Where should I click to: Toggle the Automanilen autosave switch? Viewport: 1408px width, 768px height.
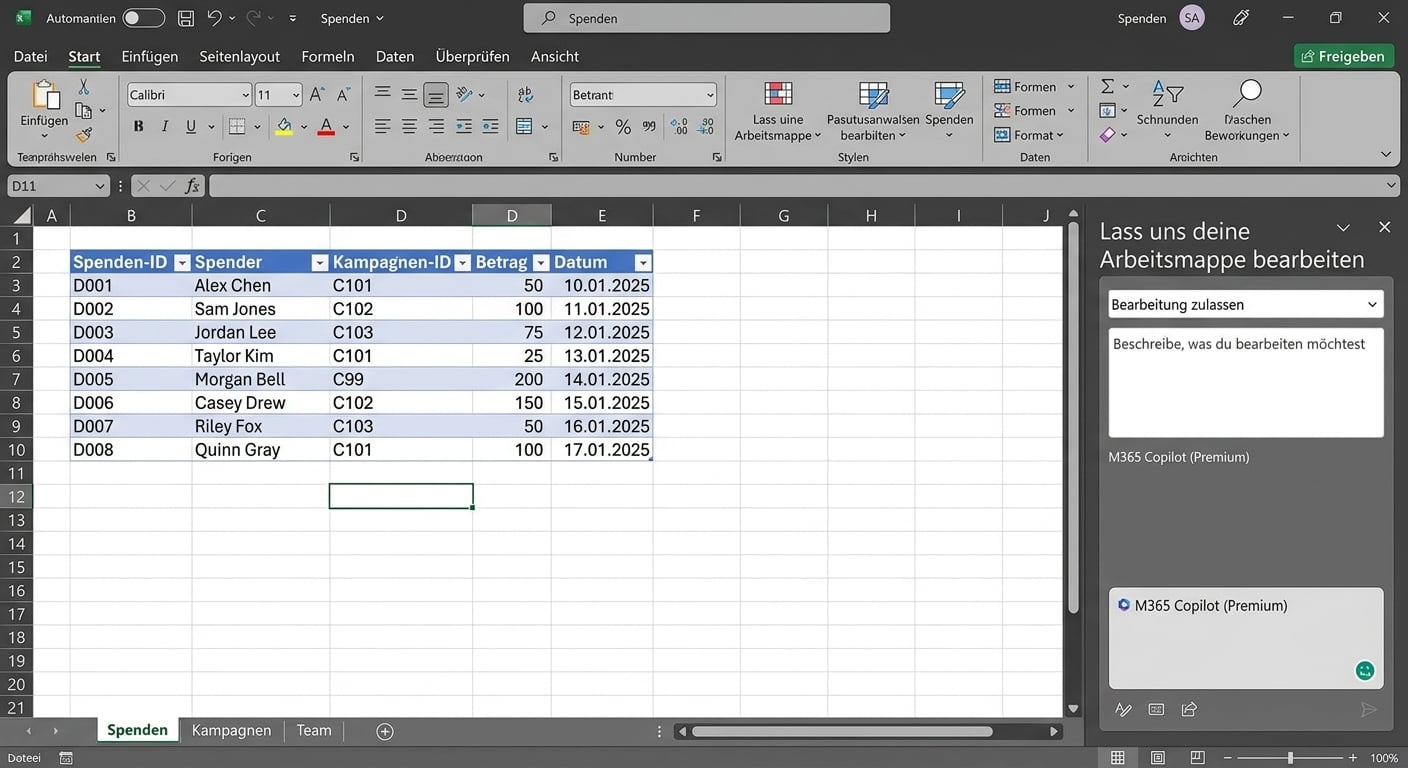(143, 18)
